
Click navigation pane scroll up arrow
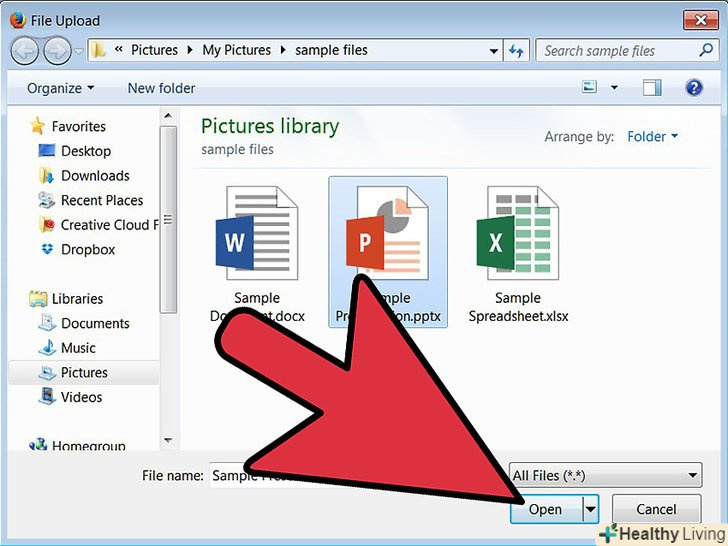(x=168, y=116)
